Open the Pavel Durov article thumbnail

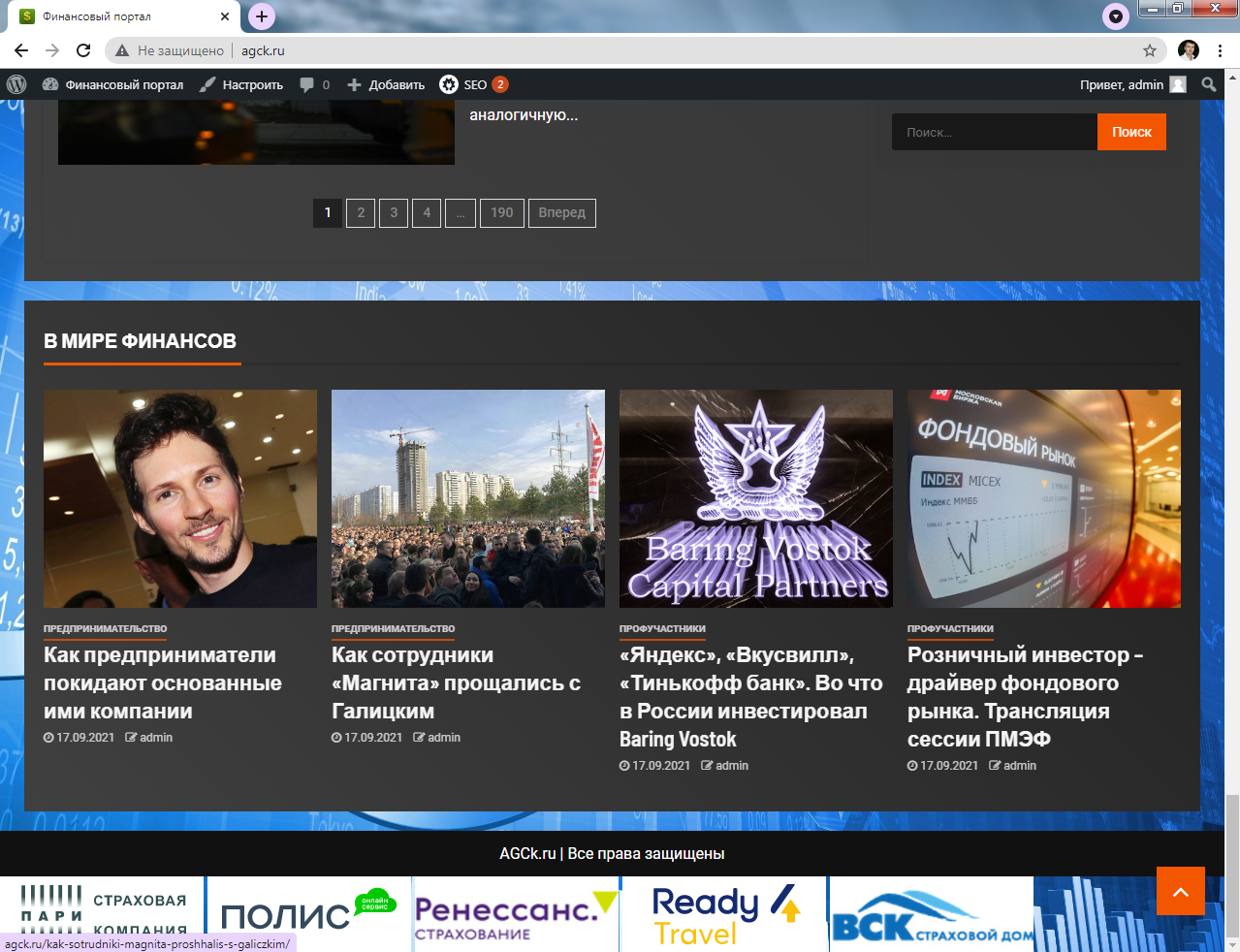pos(180,498)
